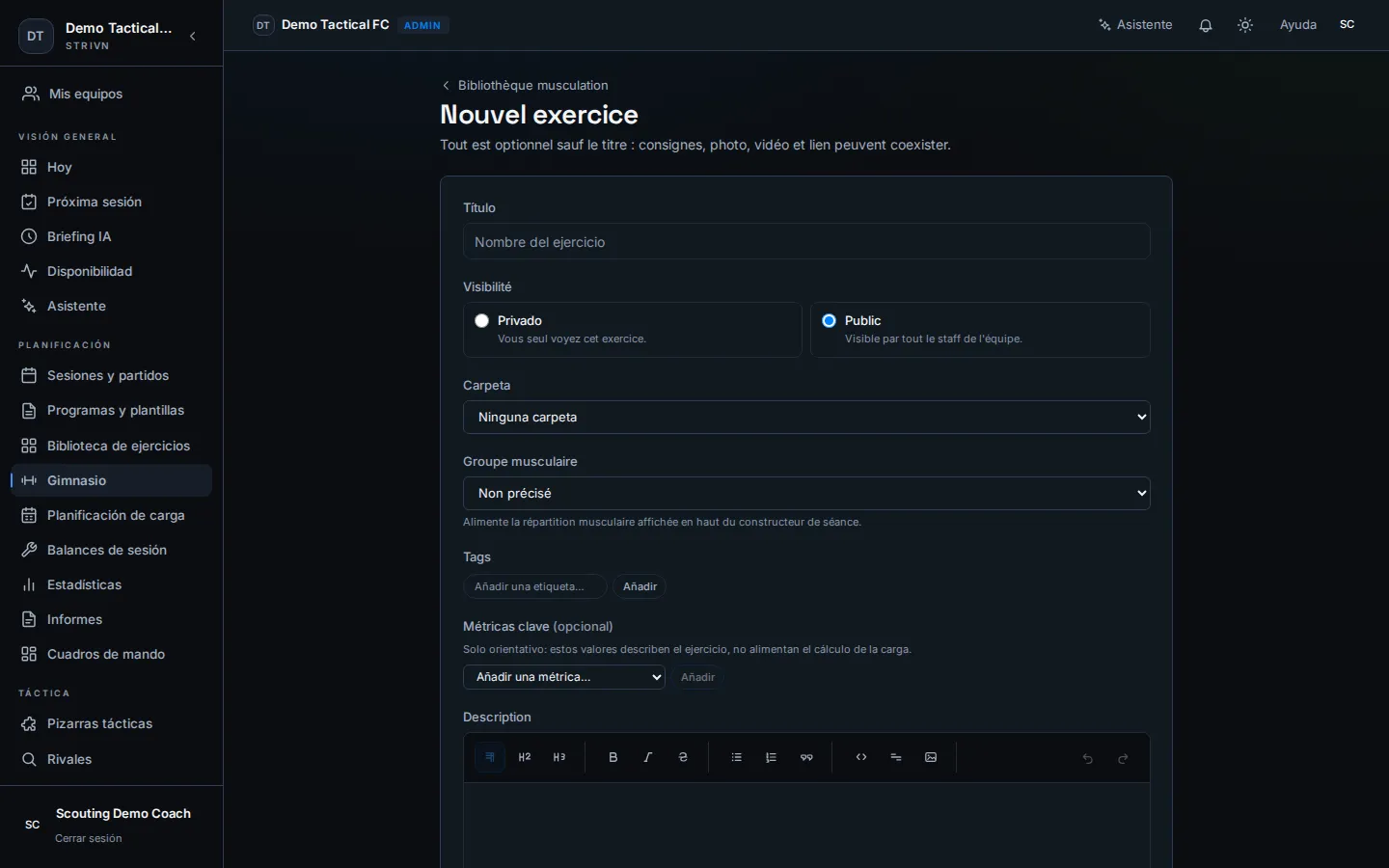Focus the Título exercise name field
This screenshot has height=868, width=1389.
(806, 241)
